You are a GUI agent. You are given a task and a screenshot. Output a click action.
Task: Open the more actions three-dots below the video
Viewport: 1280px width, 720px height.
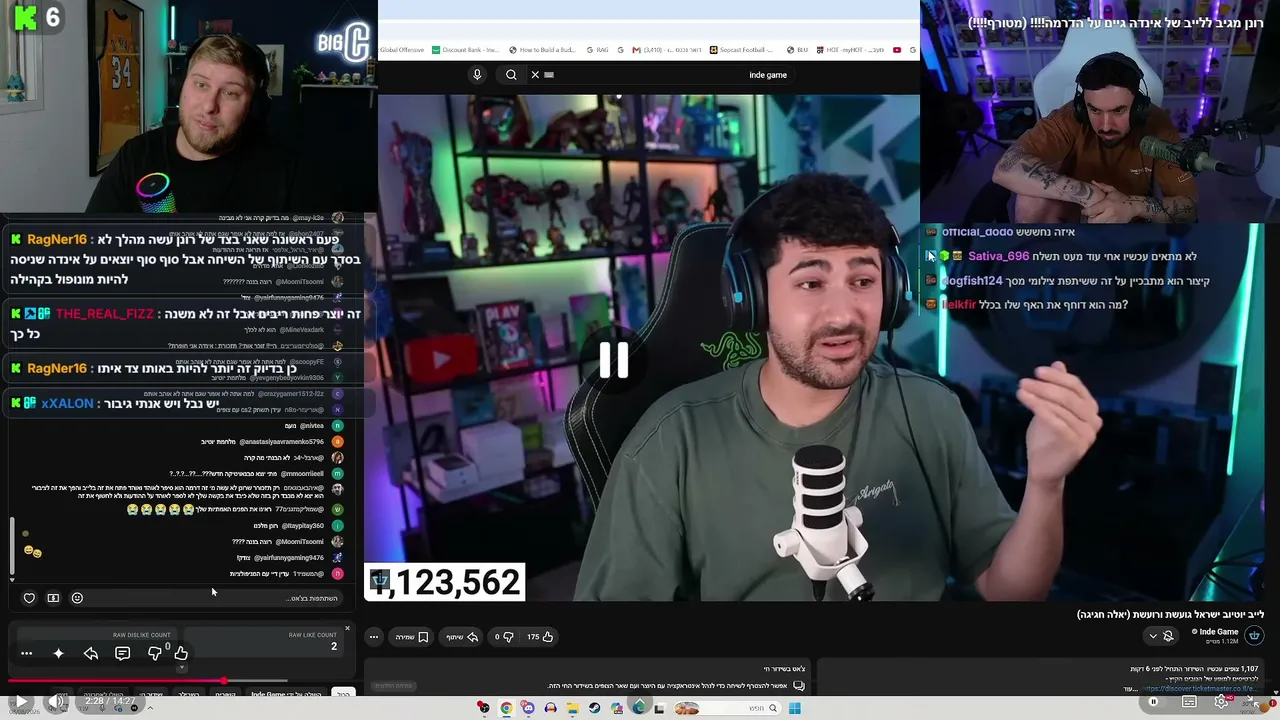(x=374, y=637)
